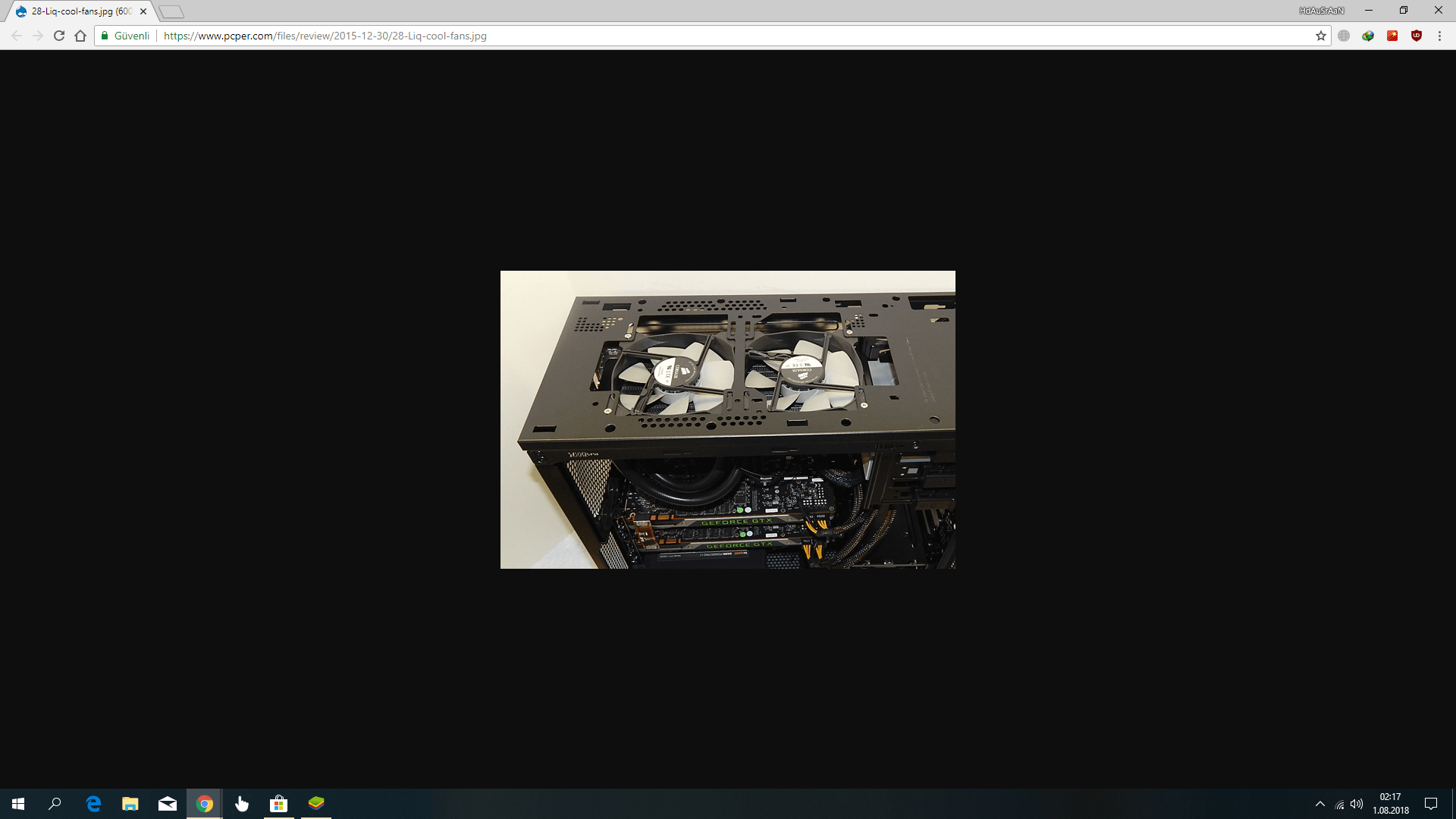Open Chrome's three-dot menu
1456x819 pixels.
tap(1439, 36)
